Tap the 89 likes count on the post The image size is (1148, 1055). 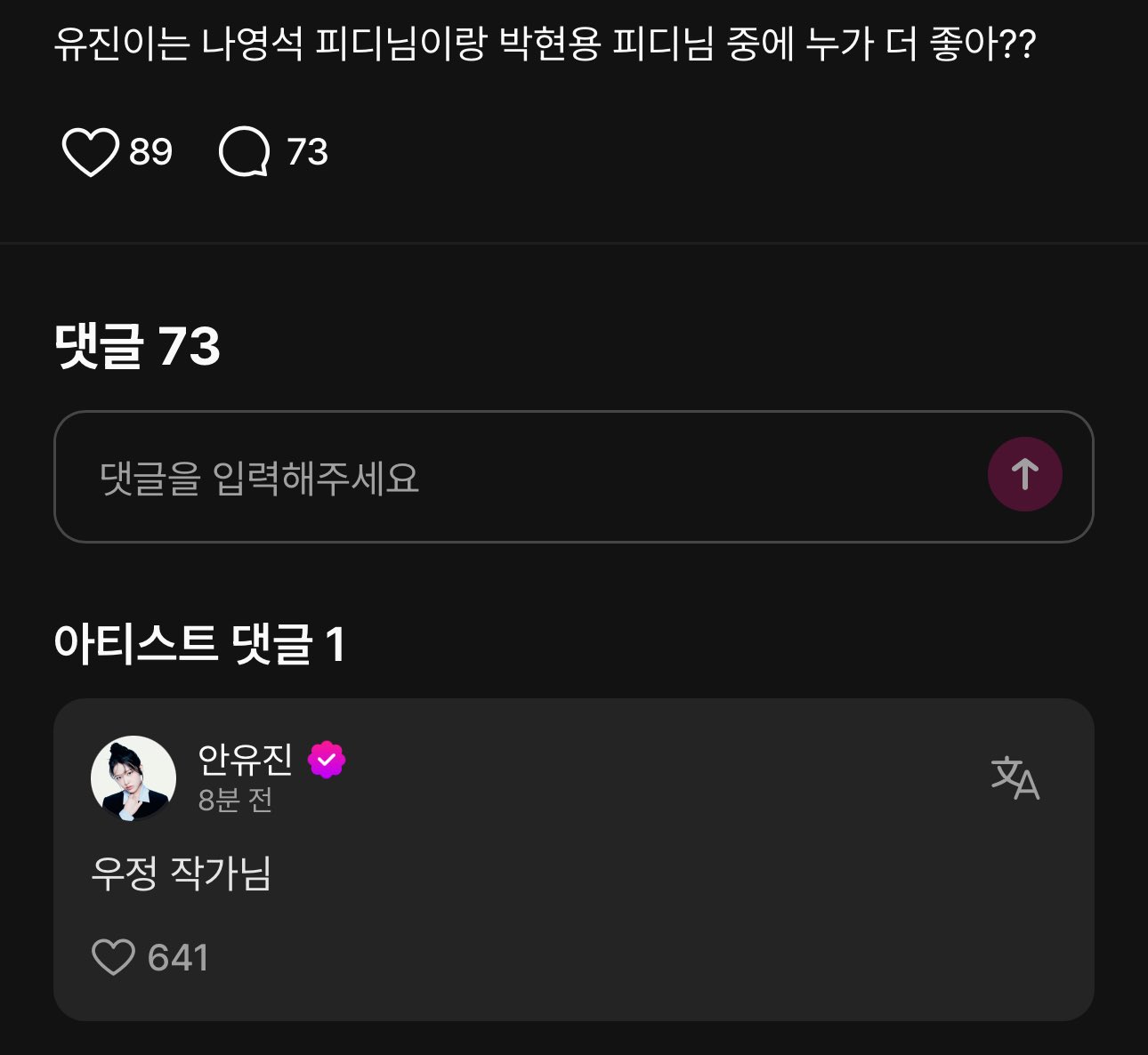pos(150,152)
